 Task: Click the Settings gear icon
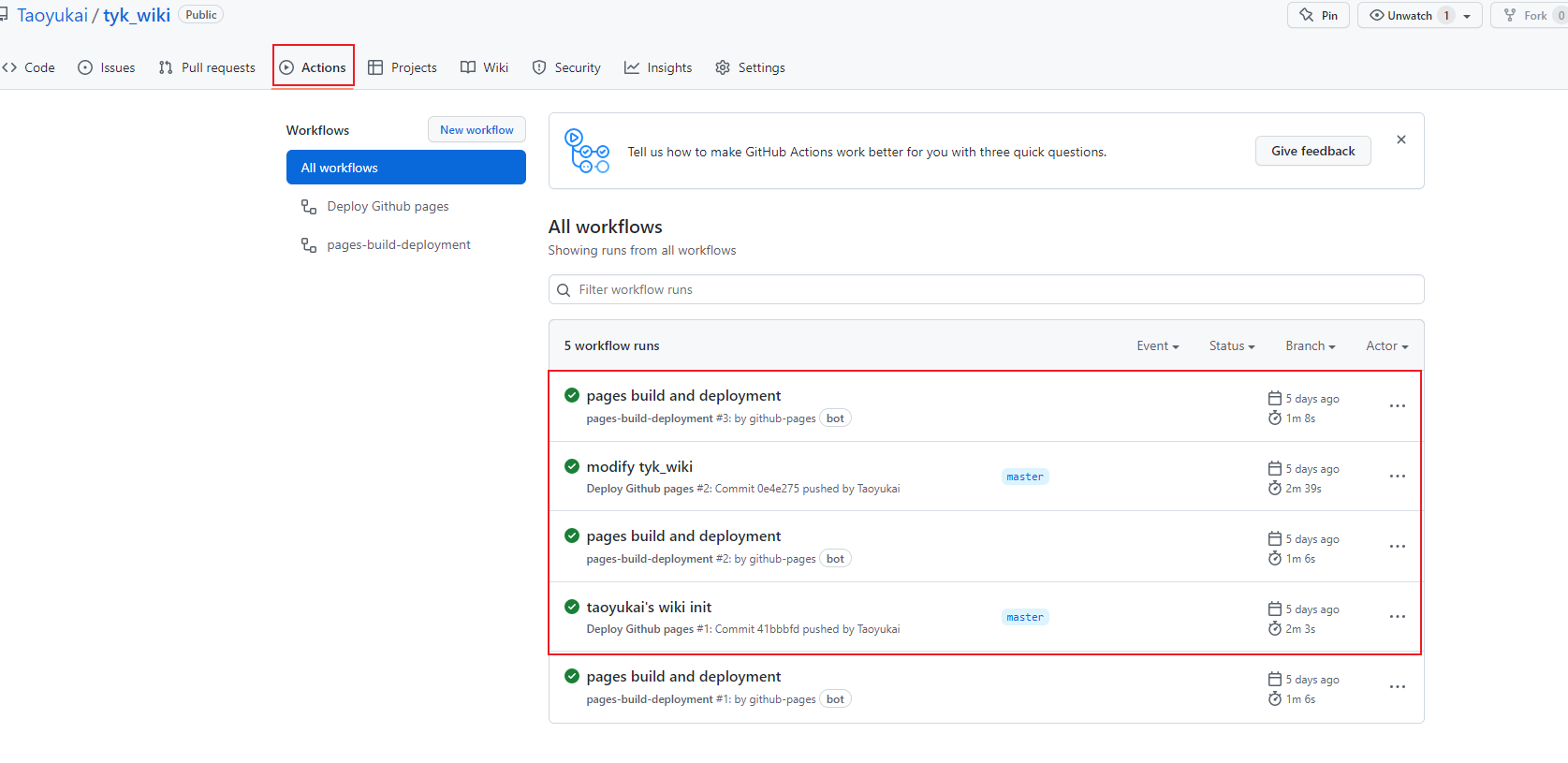[723, 67]
